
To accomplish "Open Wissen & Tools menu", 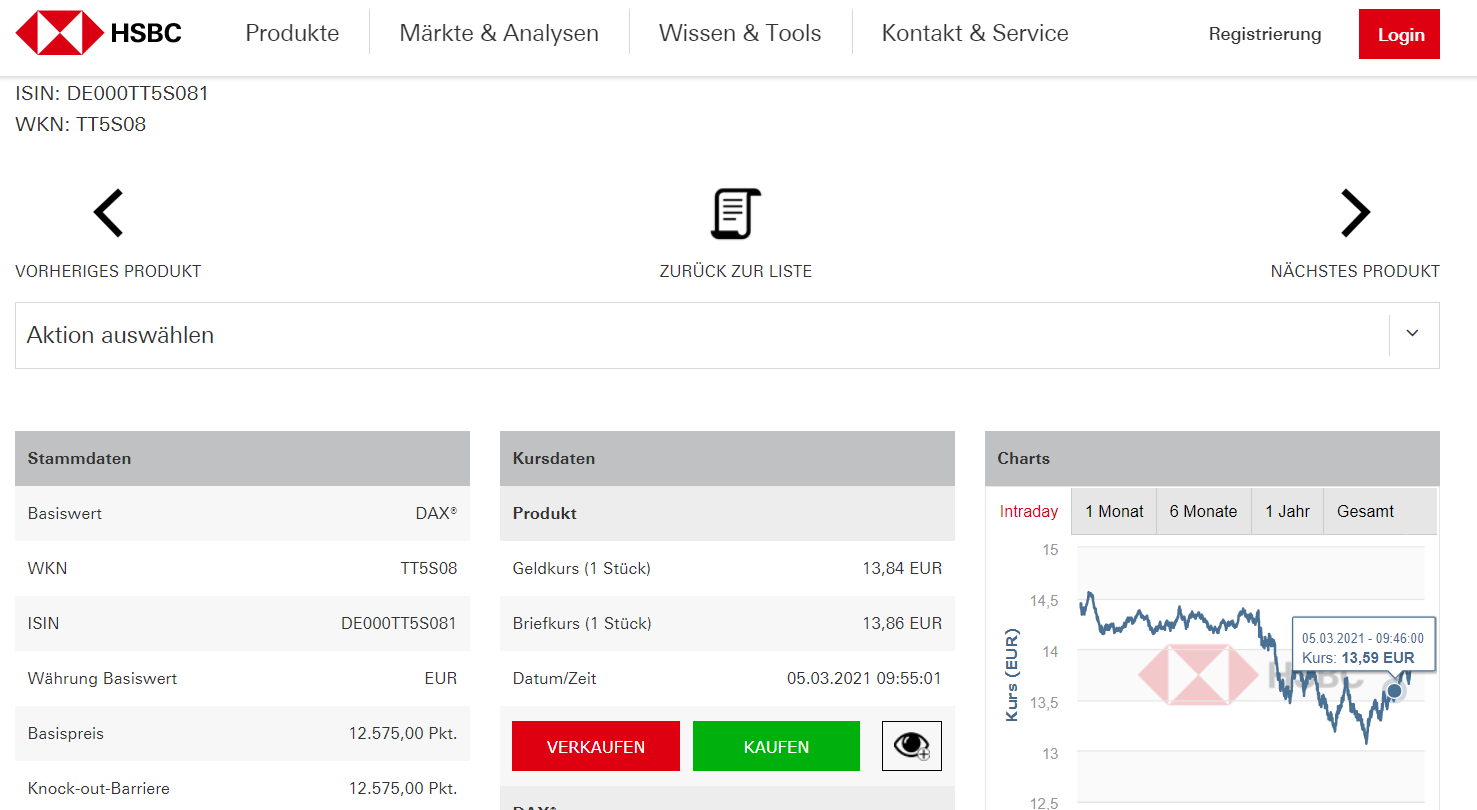I will click(740, 33).
